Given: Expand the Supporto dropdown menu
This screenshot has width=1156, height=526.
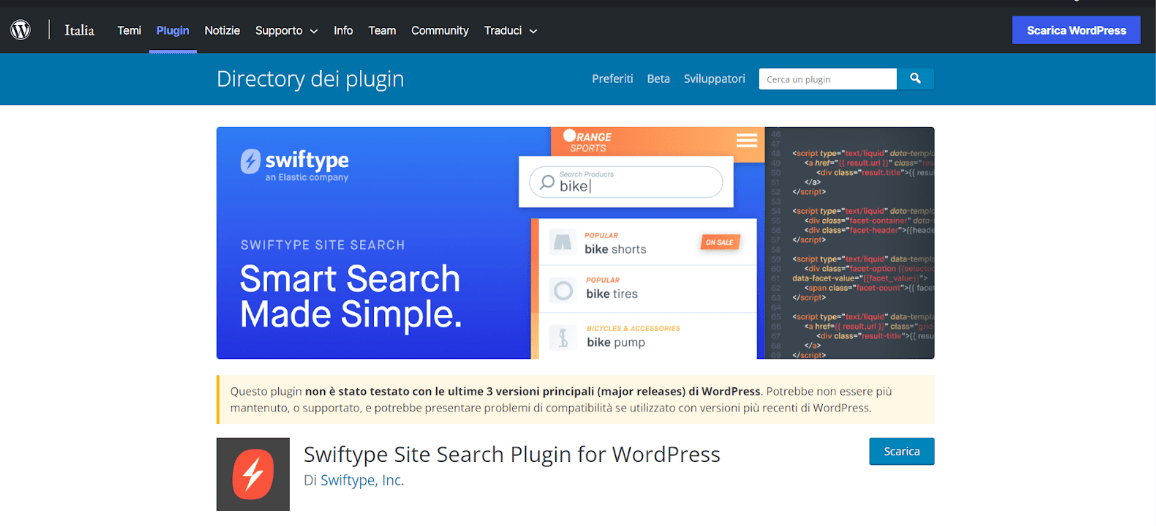Looking at the screenshot, I should tap(286, 30).
